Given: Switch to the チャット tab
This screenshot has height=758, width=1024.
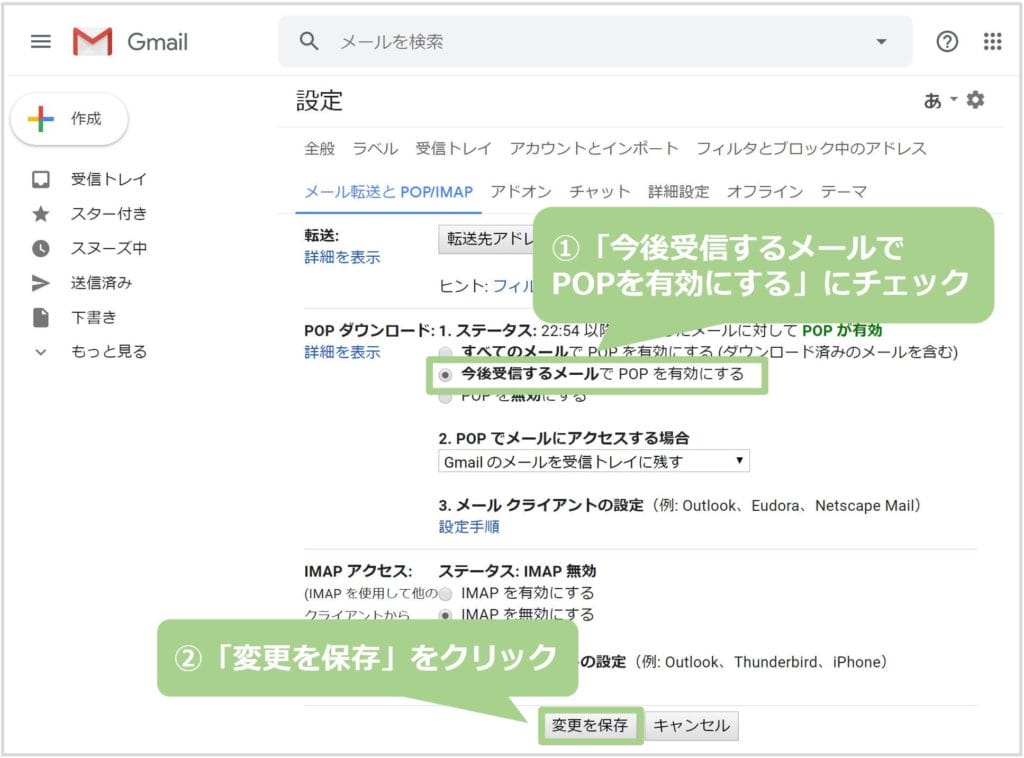Looking at the screenshot, I should pyautogui.click(x=600, y=191).
